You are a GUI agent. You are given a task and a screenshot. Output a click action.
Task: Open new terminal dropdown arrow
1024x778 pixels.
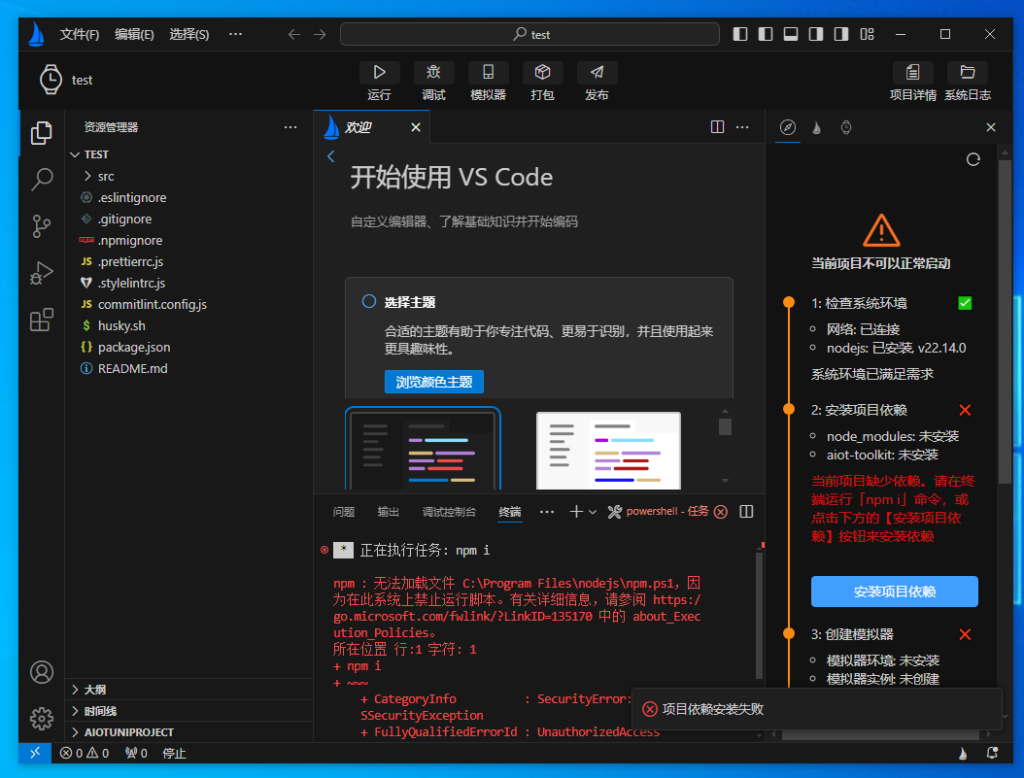[592, 512]
